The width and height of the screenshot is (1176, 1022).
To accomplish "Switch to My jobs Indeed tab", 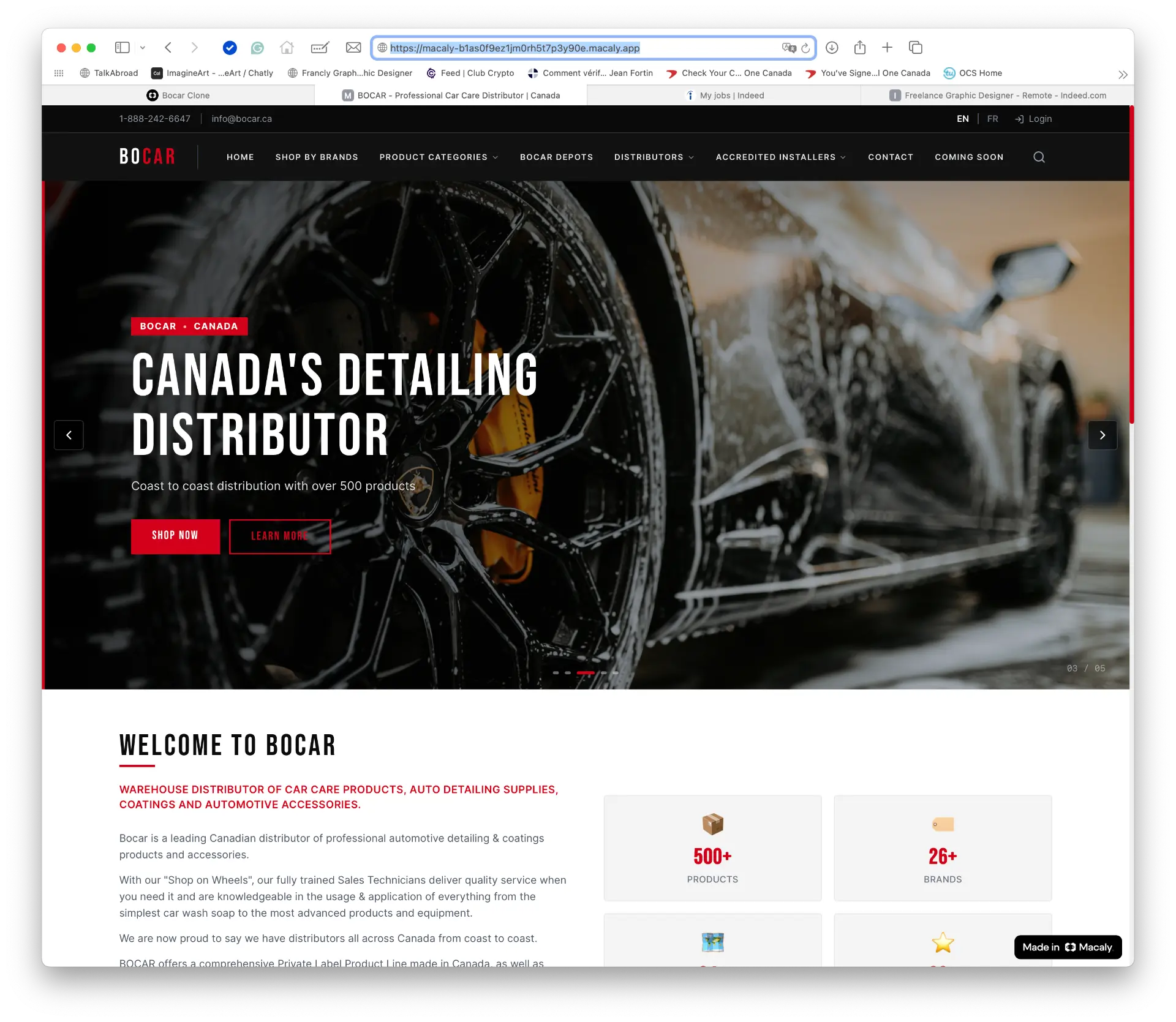I will [x=724, y=96].
